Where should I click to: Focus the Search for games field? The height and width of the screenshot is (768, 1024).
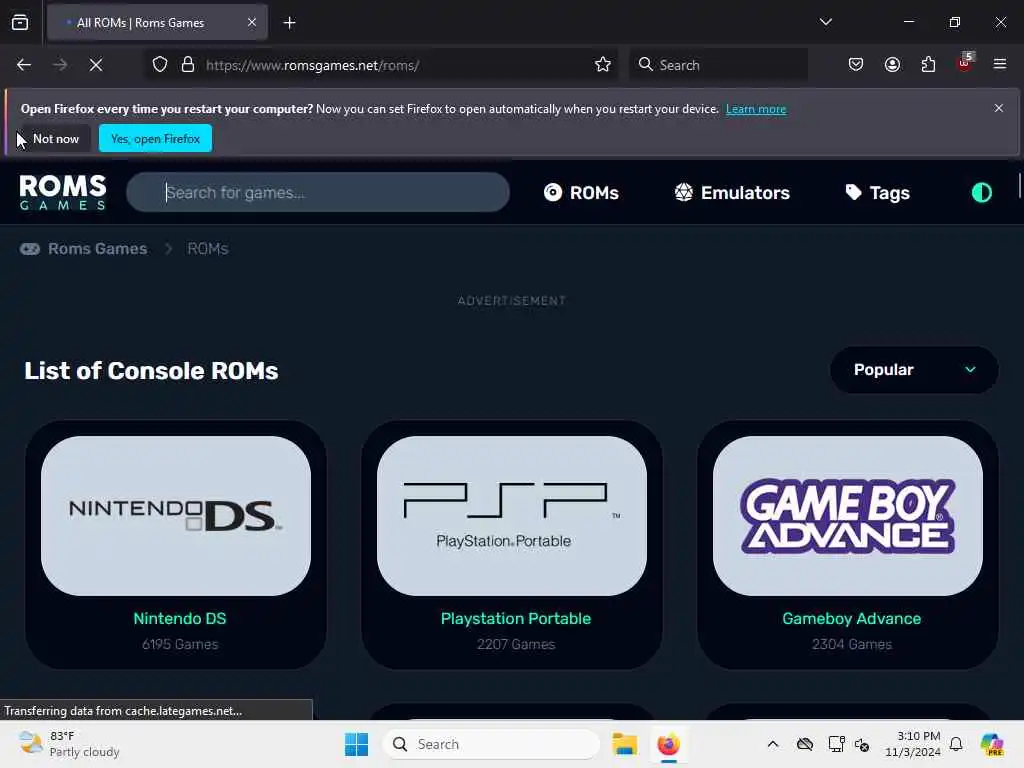pyautogui.click(x=318, y=192)
